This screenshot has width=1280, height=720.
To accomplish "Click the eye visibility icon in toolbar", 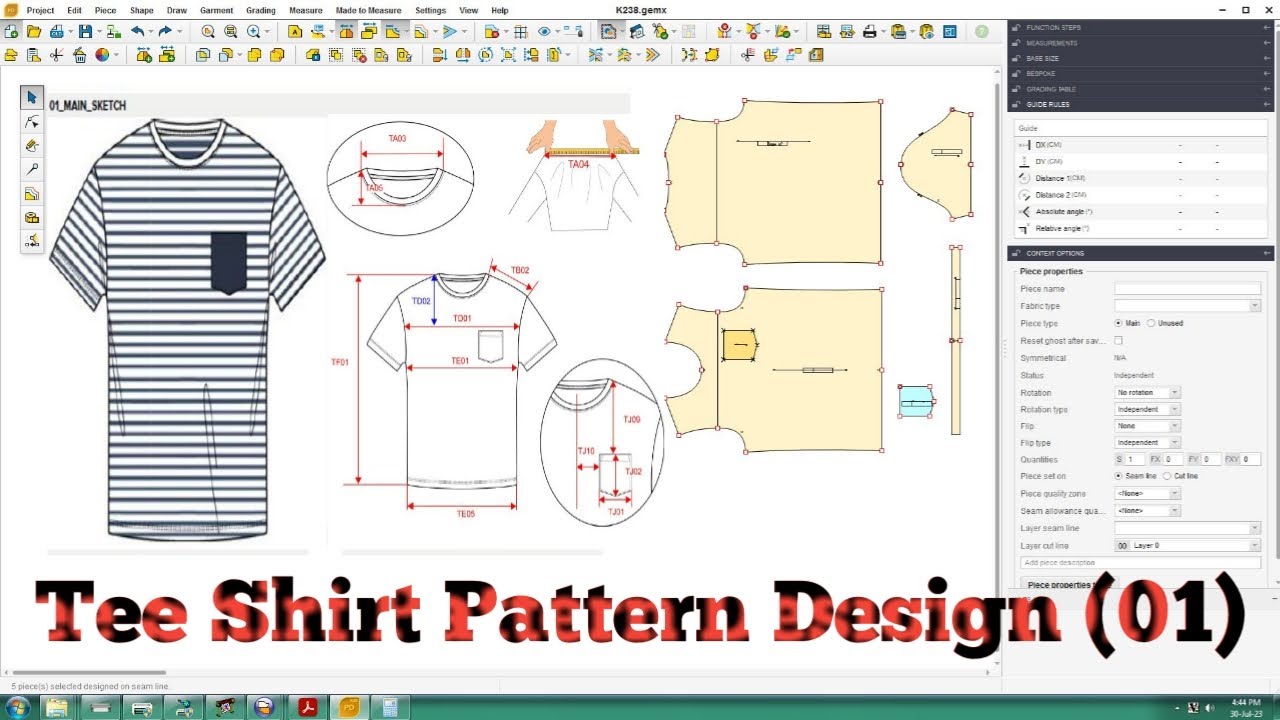I will (544, 32).
